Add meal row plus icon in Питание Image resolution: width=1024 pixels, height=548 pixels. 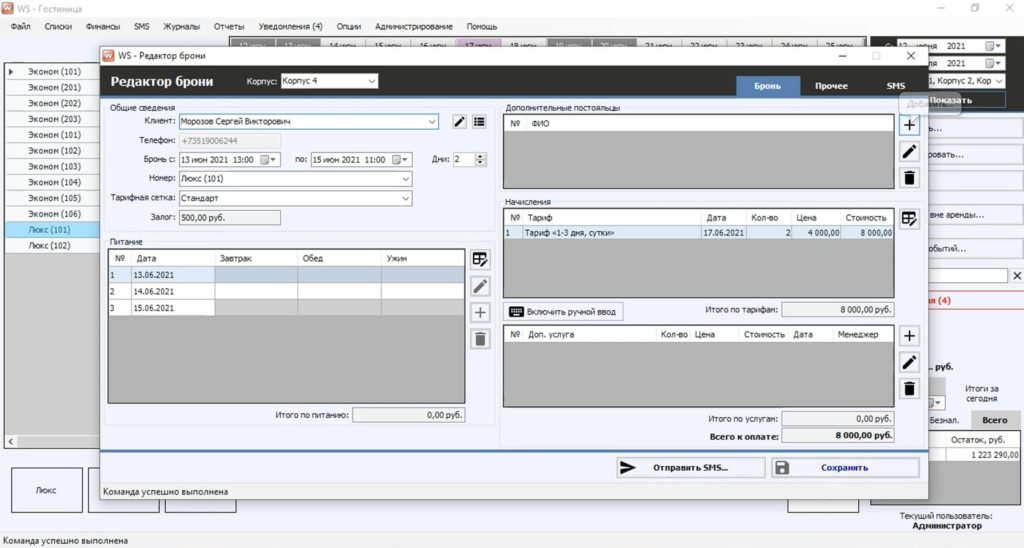[480, 312]
